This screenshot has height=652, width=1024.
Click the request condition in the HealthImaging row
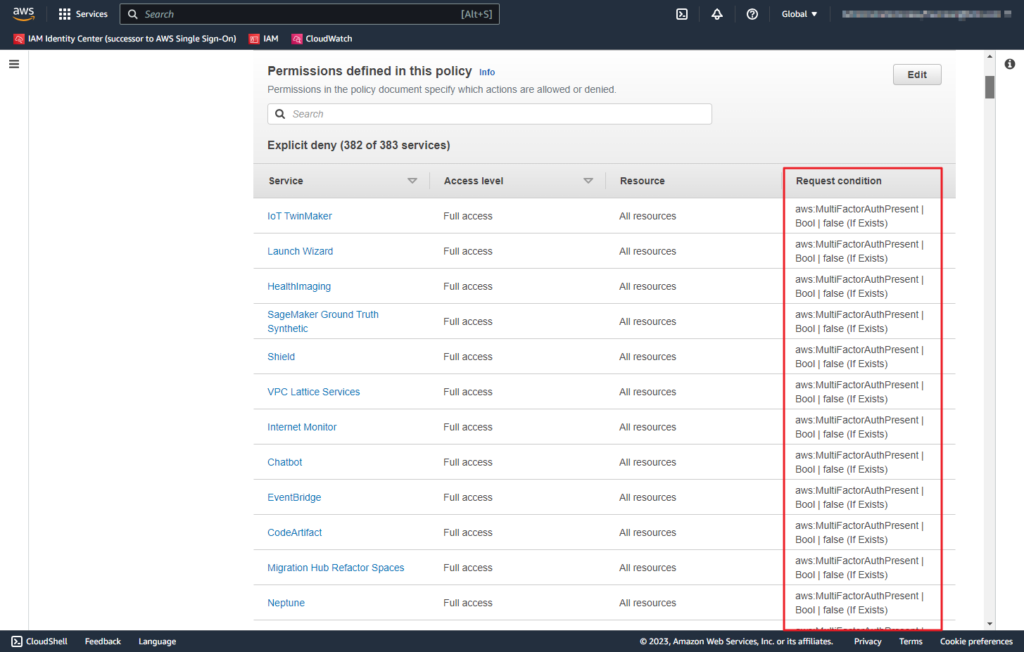click(859, 287)
